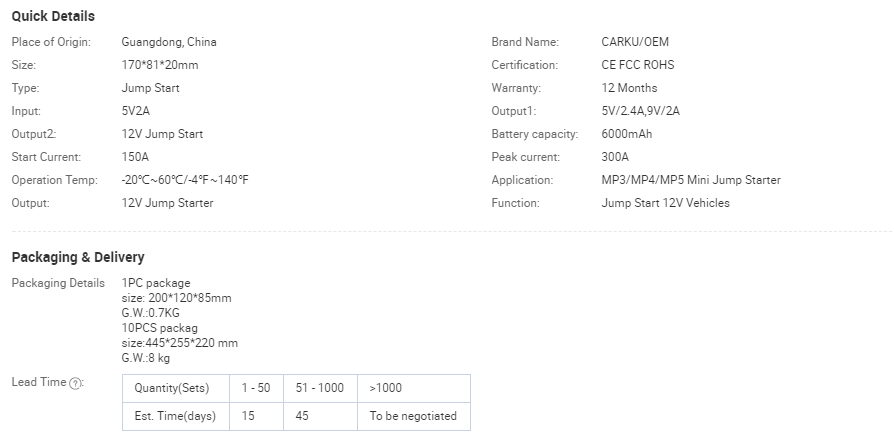Select the Packaging & Delivery heading

78,257
